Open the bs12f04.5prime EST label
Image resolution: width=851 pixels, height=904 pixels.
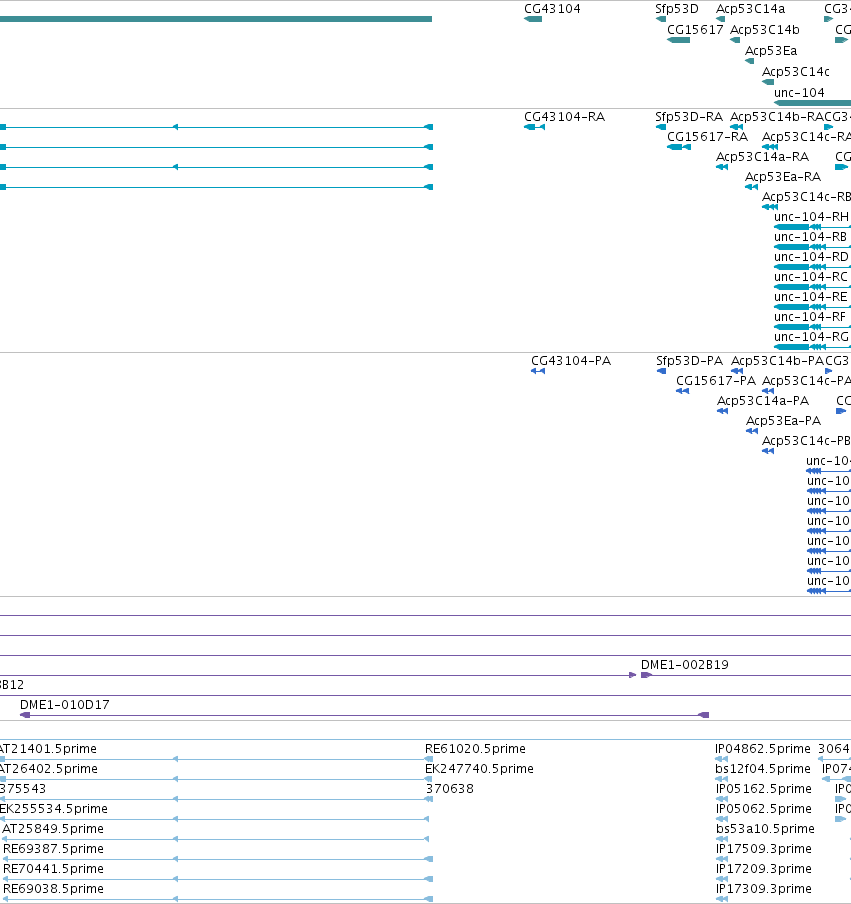tap(763, 769)
